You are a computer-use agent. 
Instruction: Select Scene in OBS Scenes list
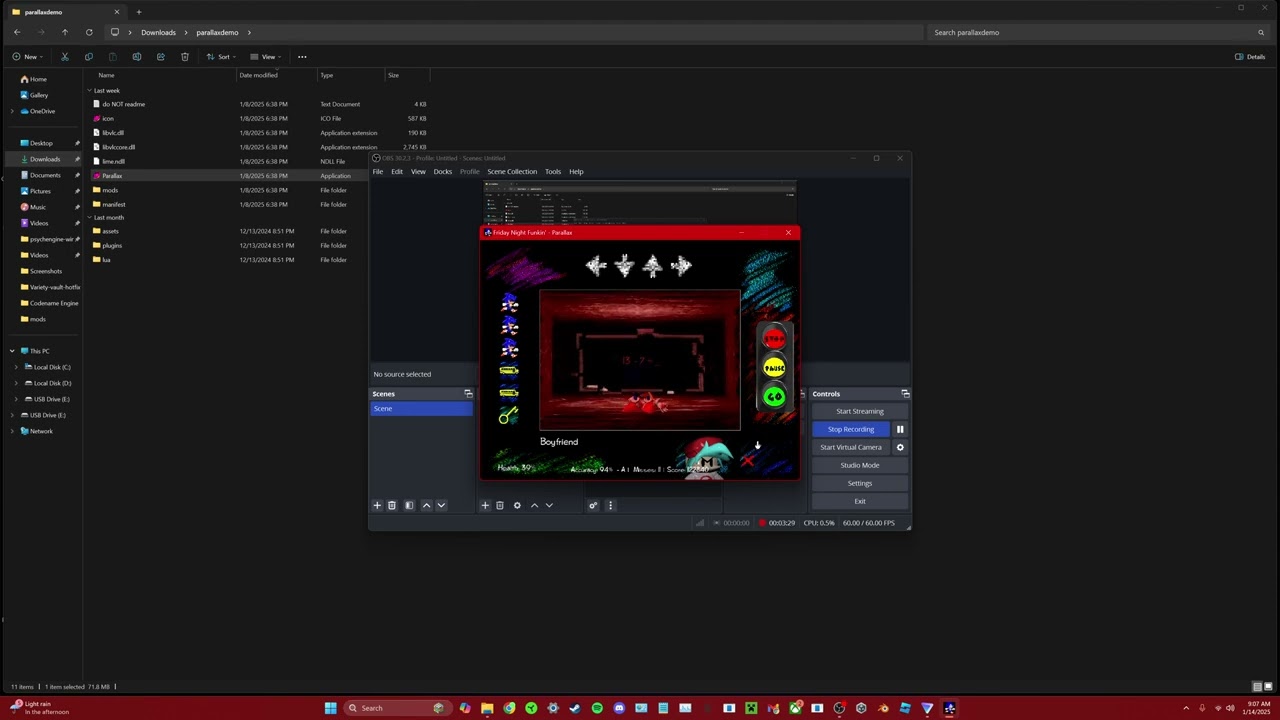(421, 408)
